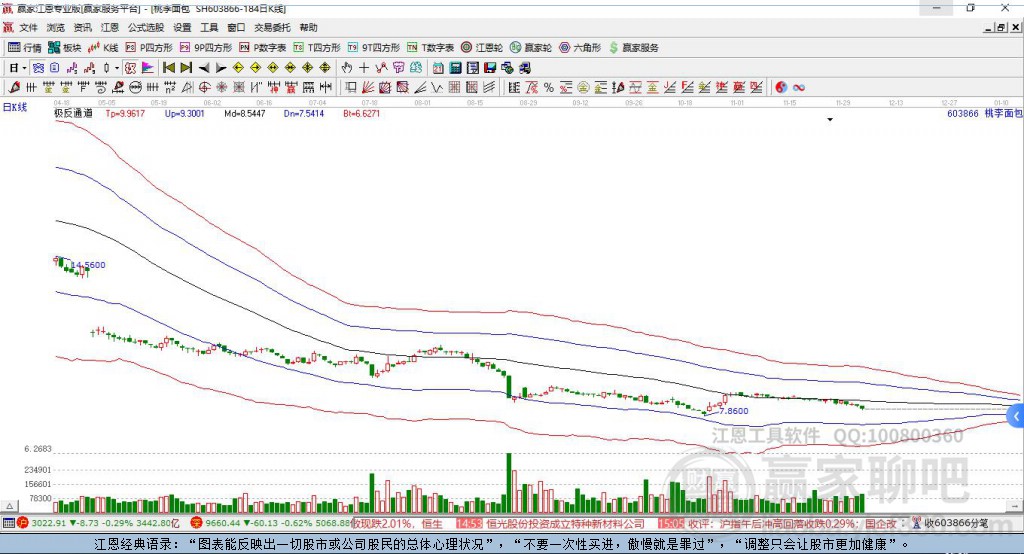This screenshot has height=554, width=1024.
Task: Open the 浏览 menu
Action: (56, 27)
